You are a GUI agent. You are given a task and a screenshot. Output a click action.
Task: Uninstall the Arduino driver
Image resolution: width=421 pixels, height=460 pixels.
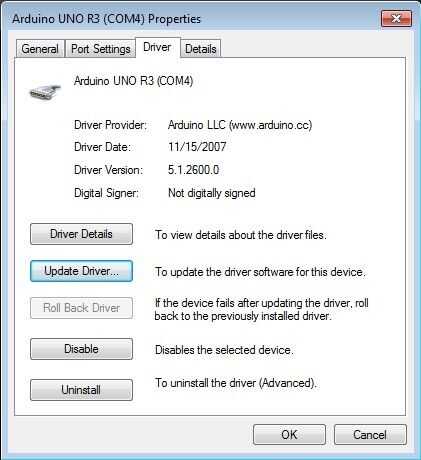(x=81, y=390)
